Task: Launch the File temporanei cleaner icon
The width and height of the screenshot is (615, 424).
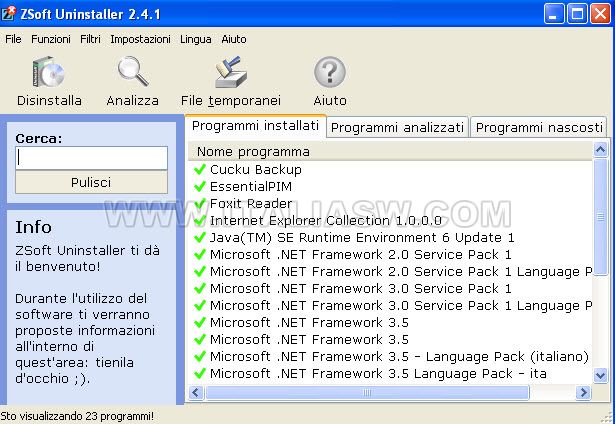Action: point(231,71)
